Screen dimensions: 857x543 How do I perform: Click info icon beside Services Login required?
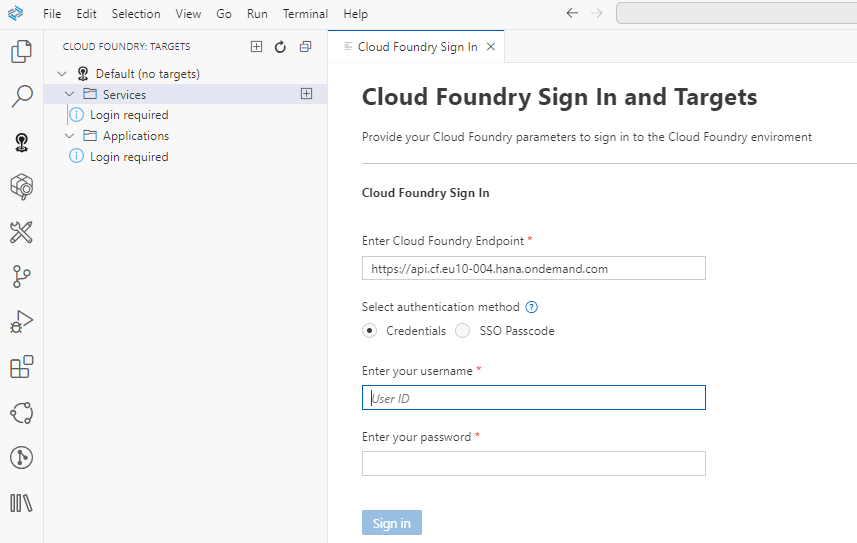coord(77,115)
